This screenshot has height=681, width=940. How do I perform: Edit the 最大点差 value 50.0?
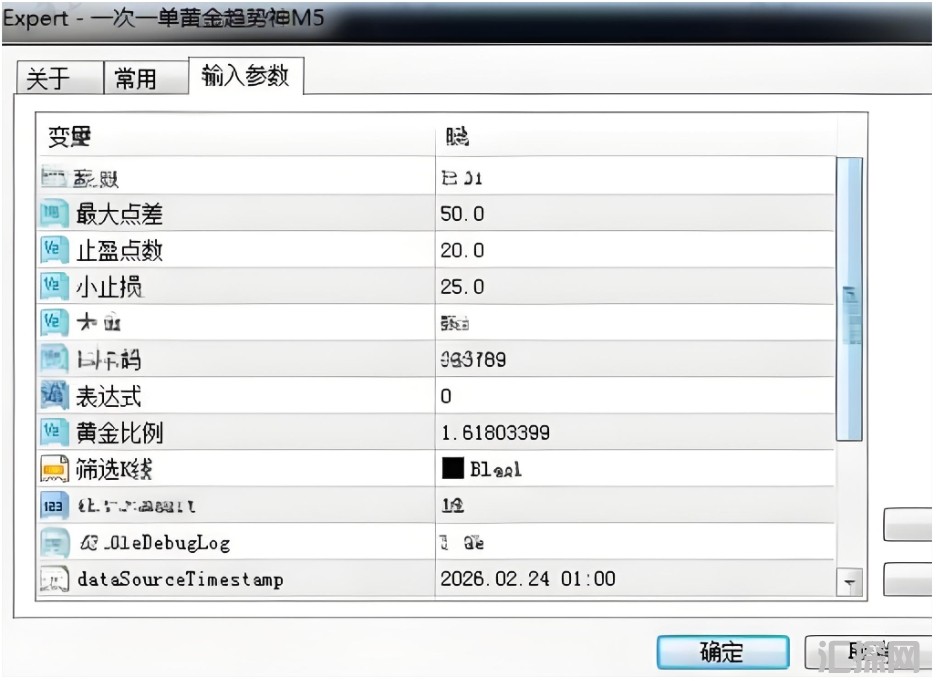(462, 214)
